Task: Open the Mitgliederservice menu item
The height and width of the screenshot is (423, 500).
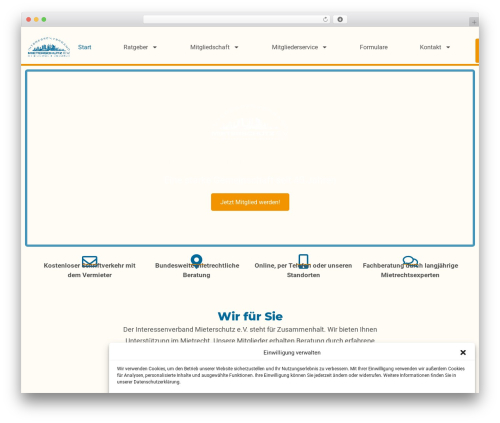Action: point(295,47)
